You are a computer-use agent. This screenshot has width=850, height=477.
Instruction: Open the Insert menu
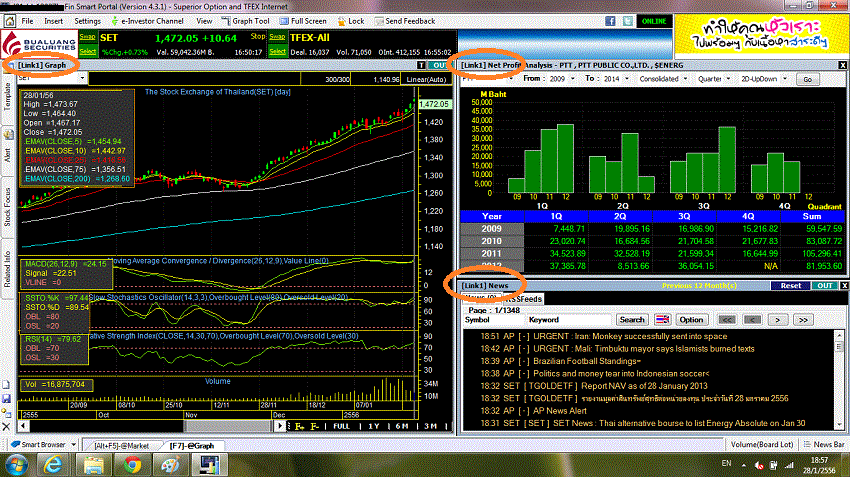pos(53,21)
